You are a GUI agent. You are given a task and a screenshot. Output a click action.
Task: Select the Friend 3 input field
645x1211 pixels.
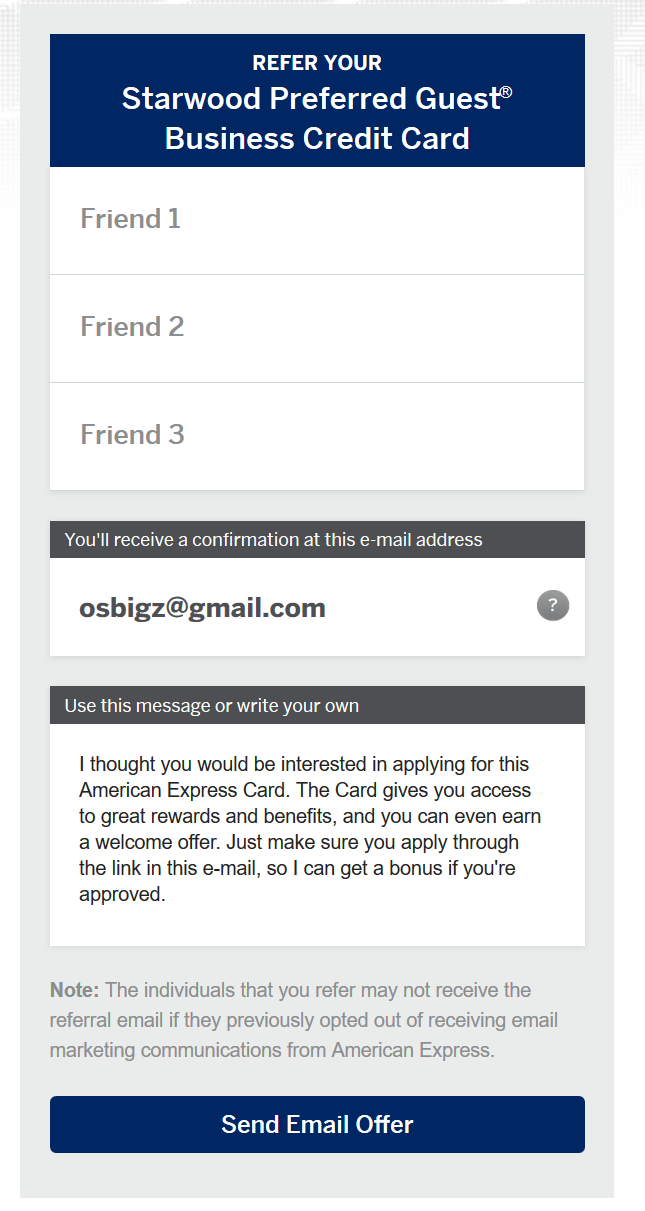(x=316, y=436)
